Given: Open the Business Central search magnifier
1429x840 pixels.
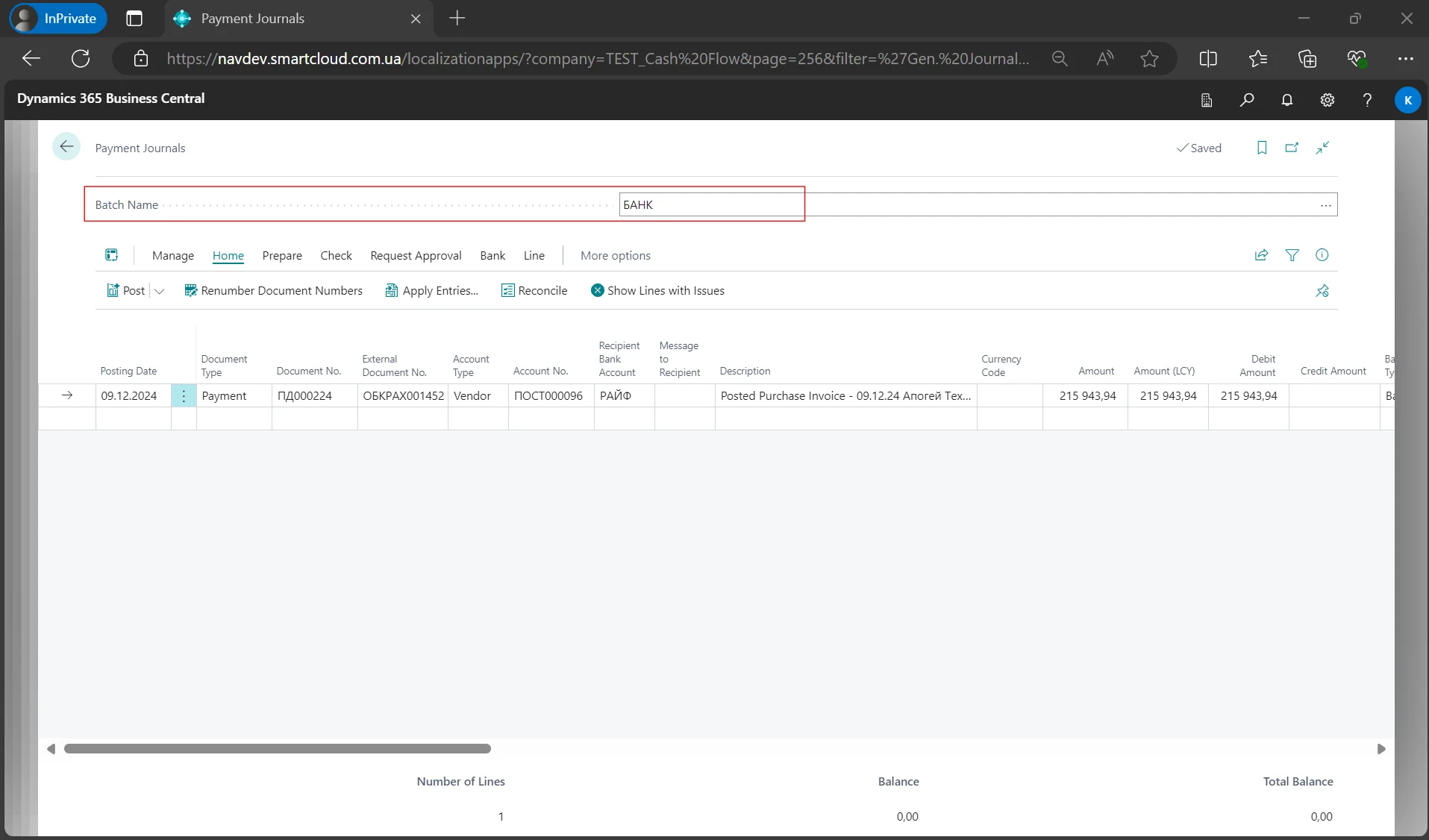Looking at the screenshot, I should 1246,99.
